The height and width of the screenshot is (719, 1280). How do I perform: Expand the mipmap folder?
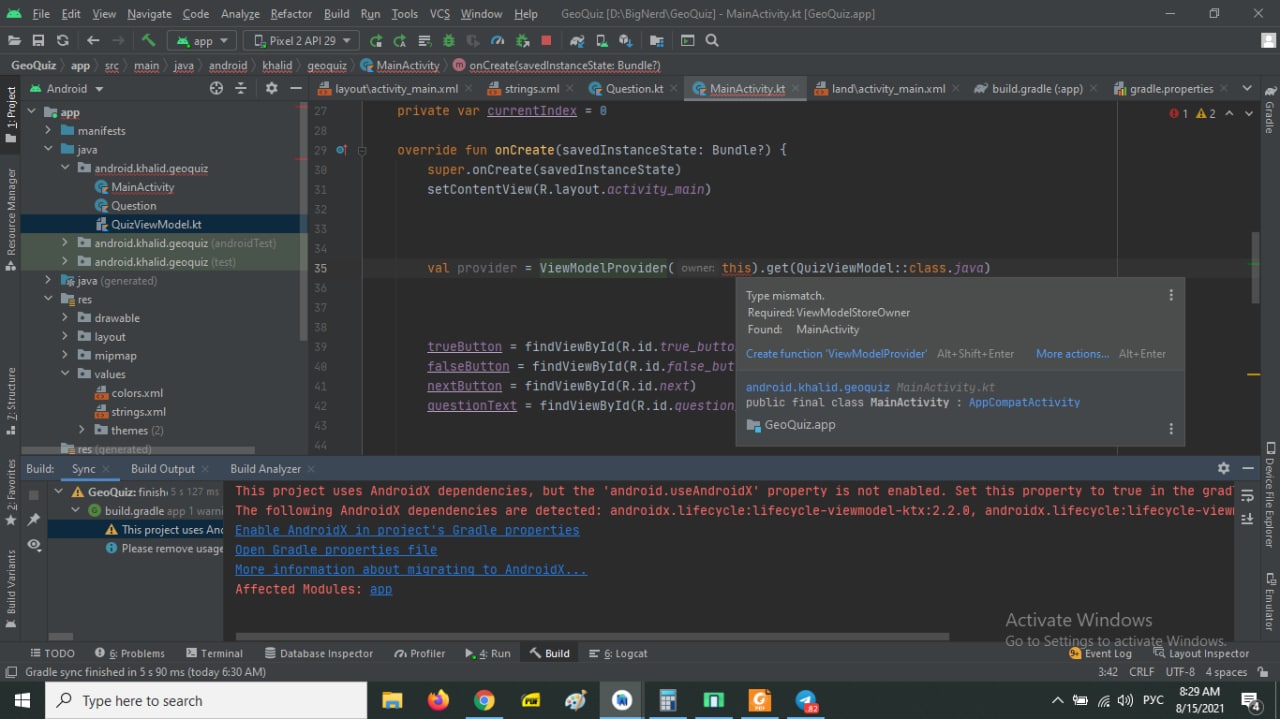[x=65, y=356]
